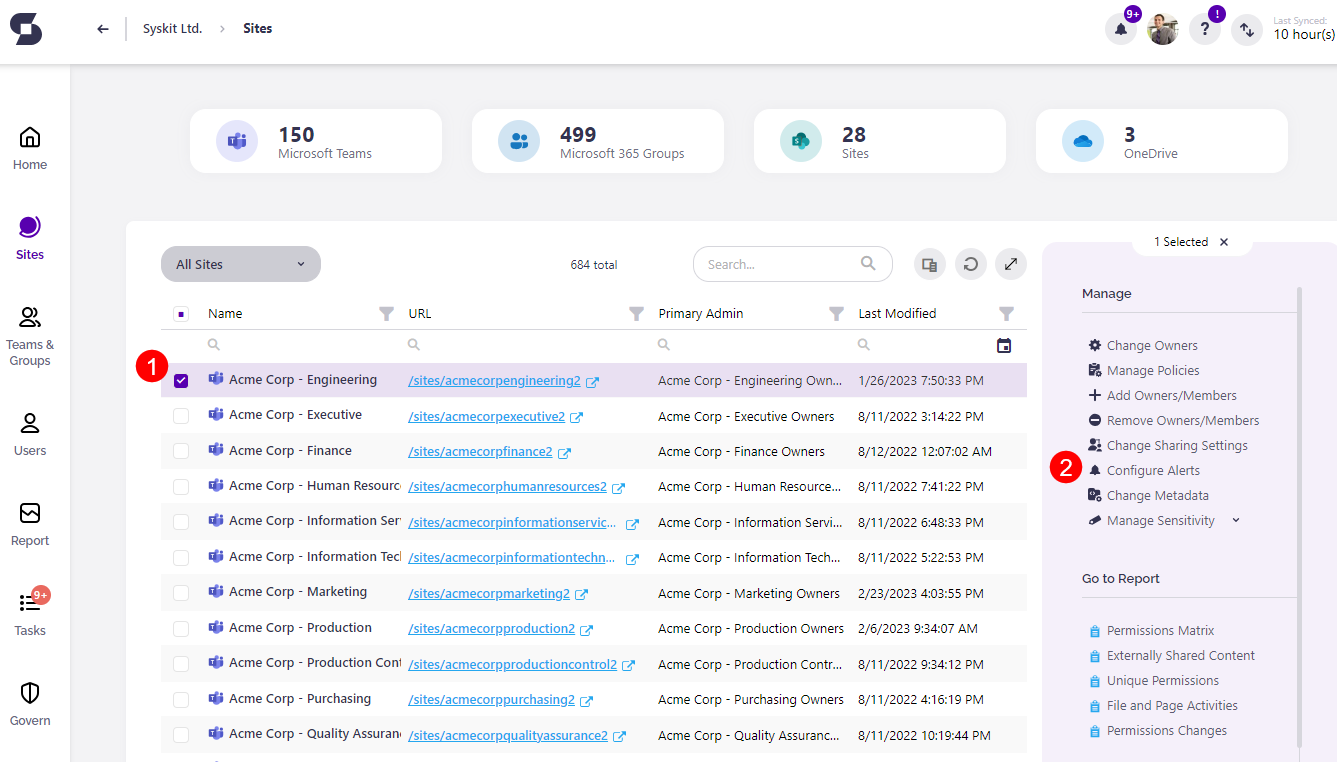
Task: Select Configure Alerts from Manage menu
Action: click(1152, 470)
